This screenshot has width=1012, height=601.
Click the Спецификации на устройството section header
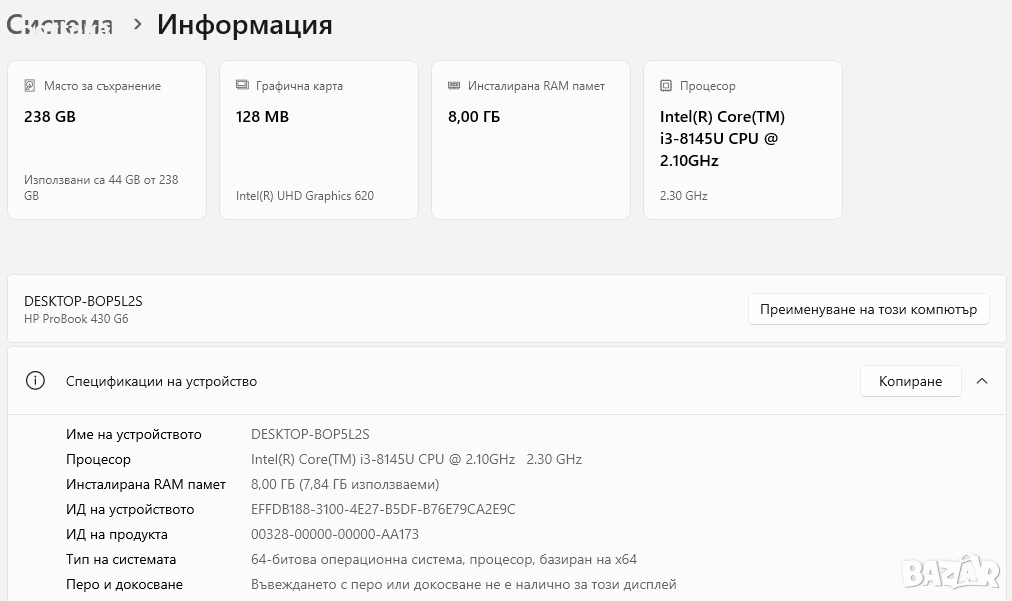click(161, 381)
